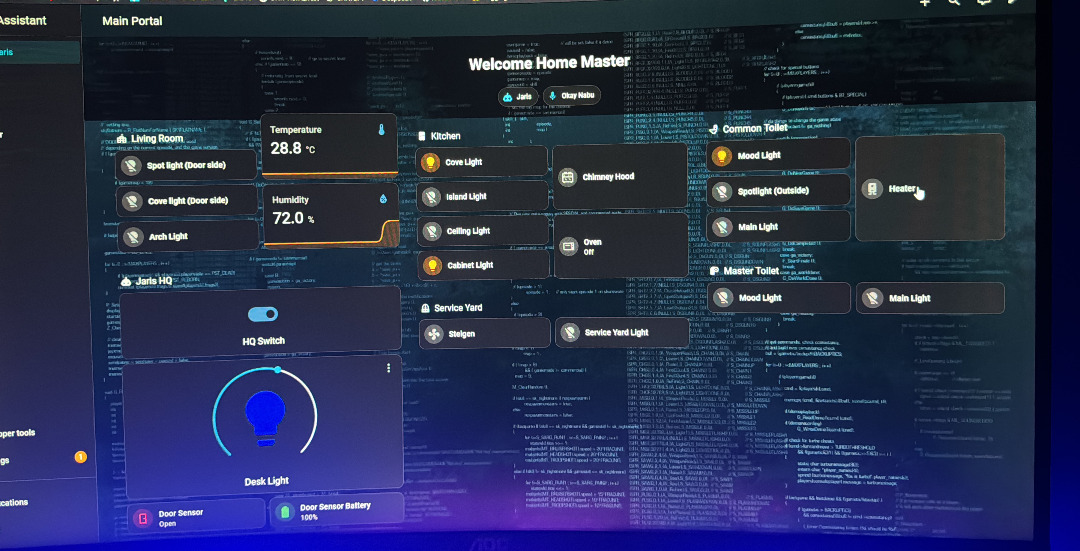
Task: Click the Cove light (Door side) icon
Action: [x=131, y=201]
